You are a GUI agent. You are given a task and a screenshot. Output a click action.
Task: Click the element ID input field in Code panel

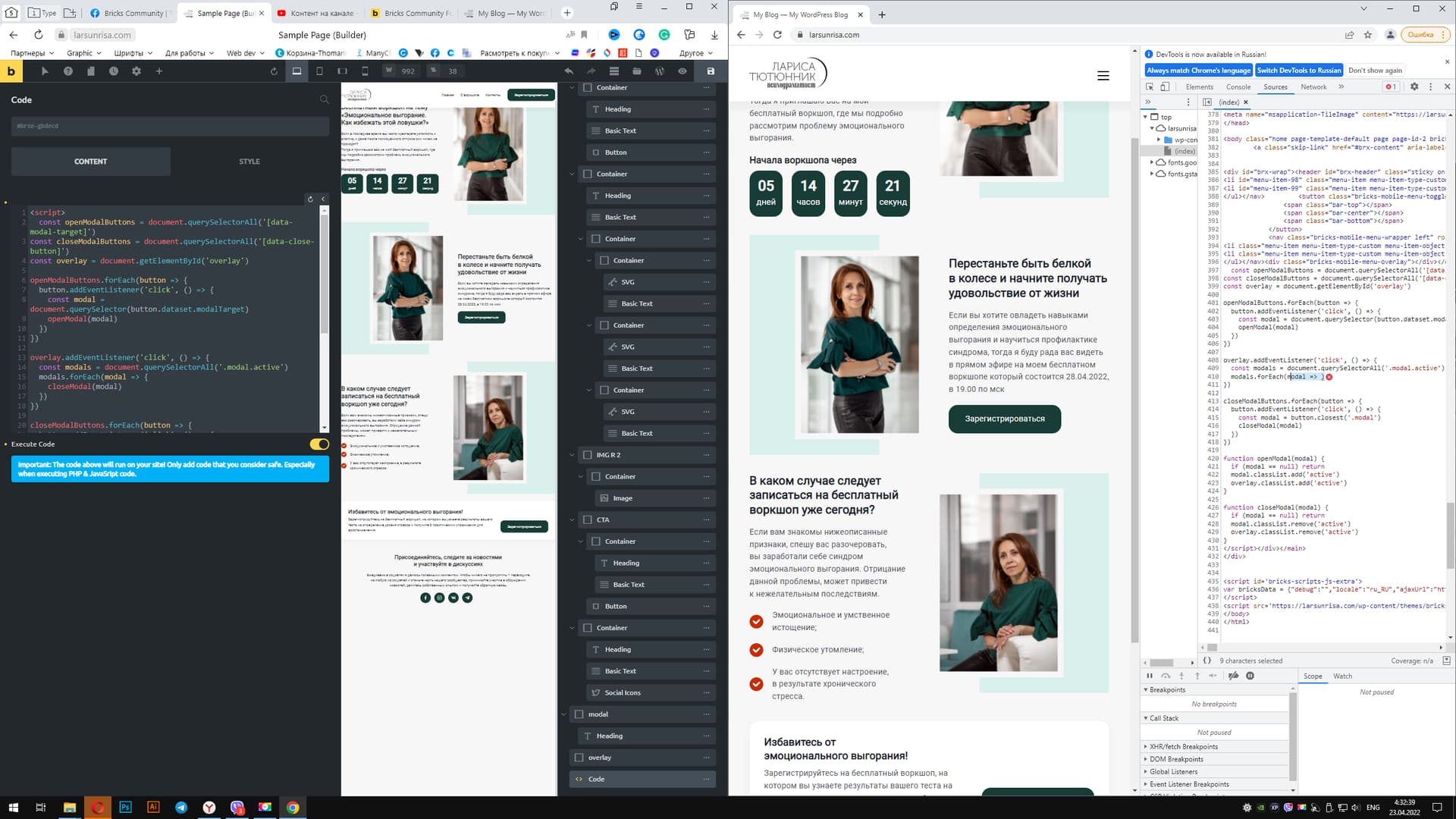coord(170,126)
